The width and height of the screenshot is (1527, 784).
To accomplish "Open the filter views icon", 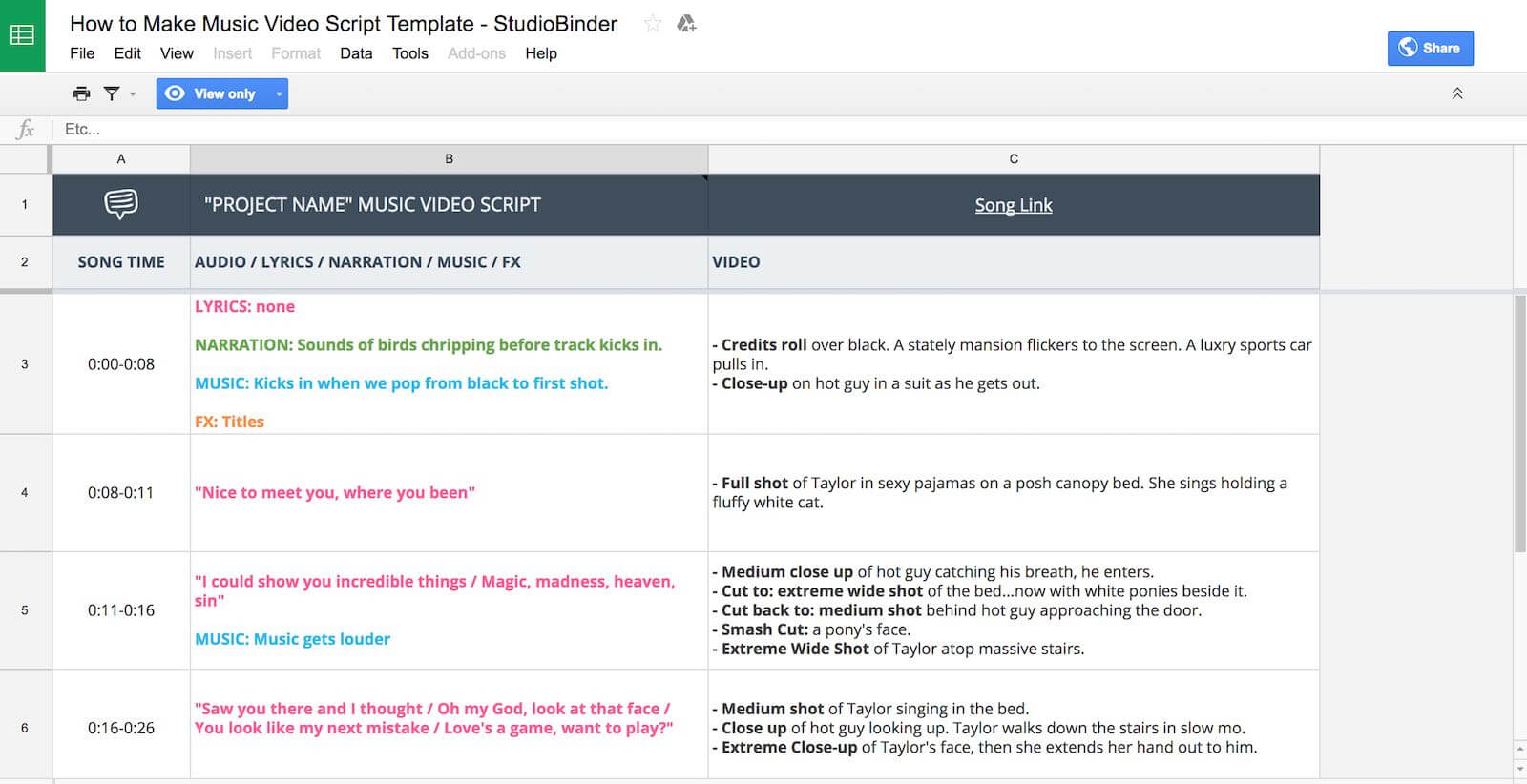I will (112, 93).
